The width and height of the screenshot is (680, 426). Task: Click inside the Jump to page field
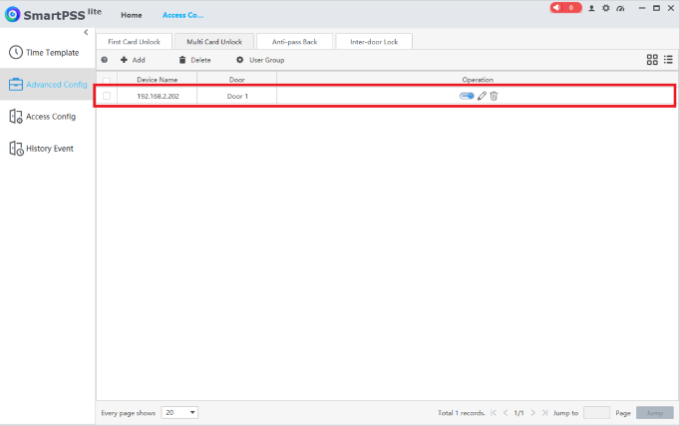pyautogui.click(x=596, y=413)
